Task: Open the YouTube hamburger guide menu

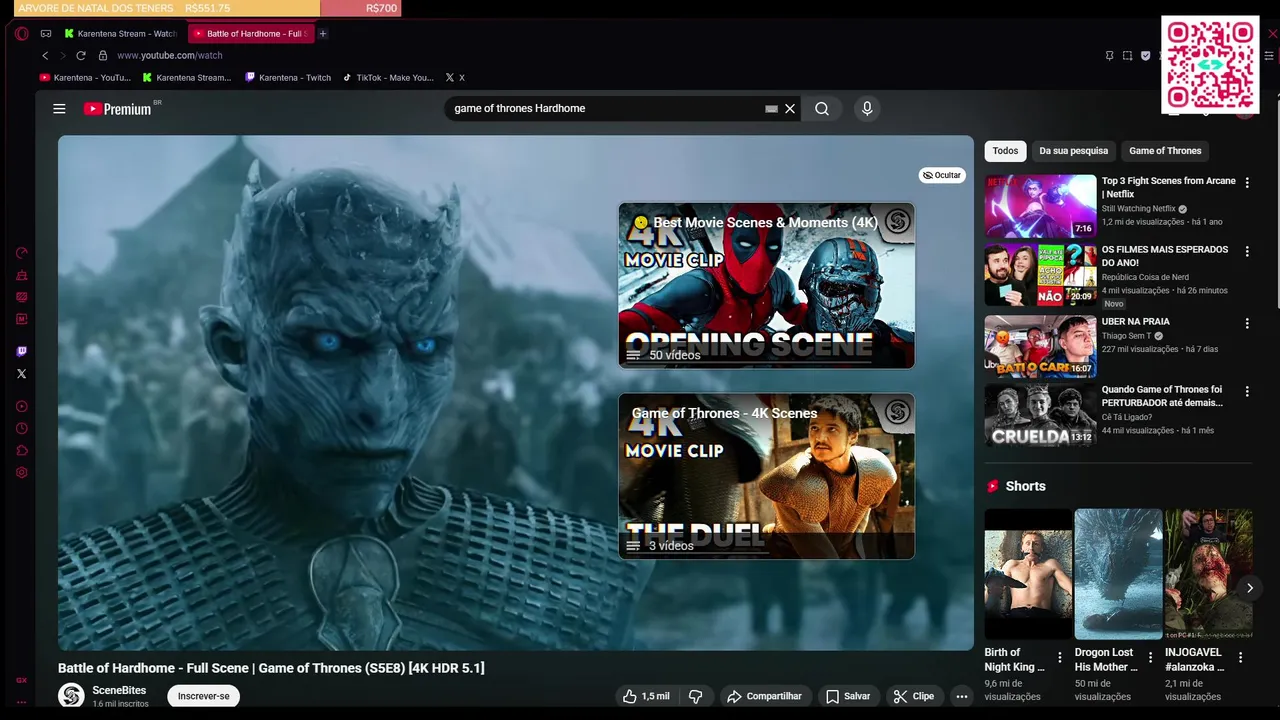Action: pos(59,109)
